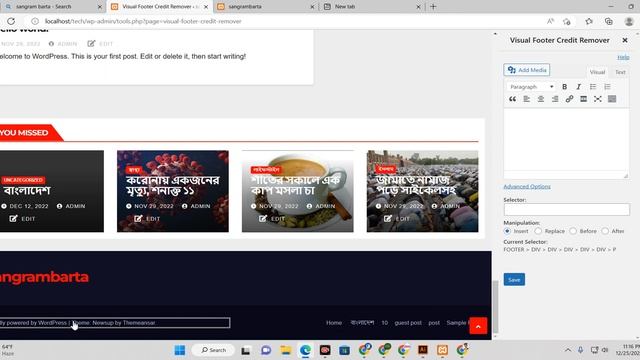Open browser collections icon
Viewport: 640px width, 360px height.
609,21
